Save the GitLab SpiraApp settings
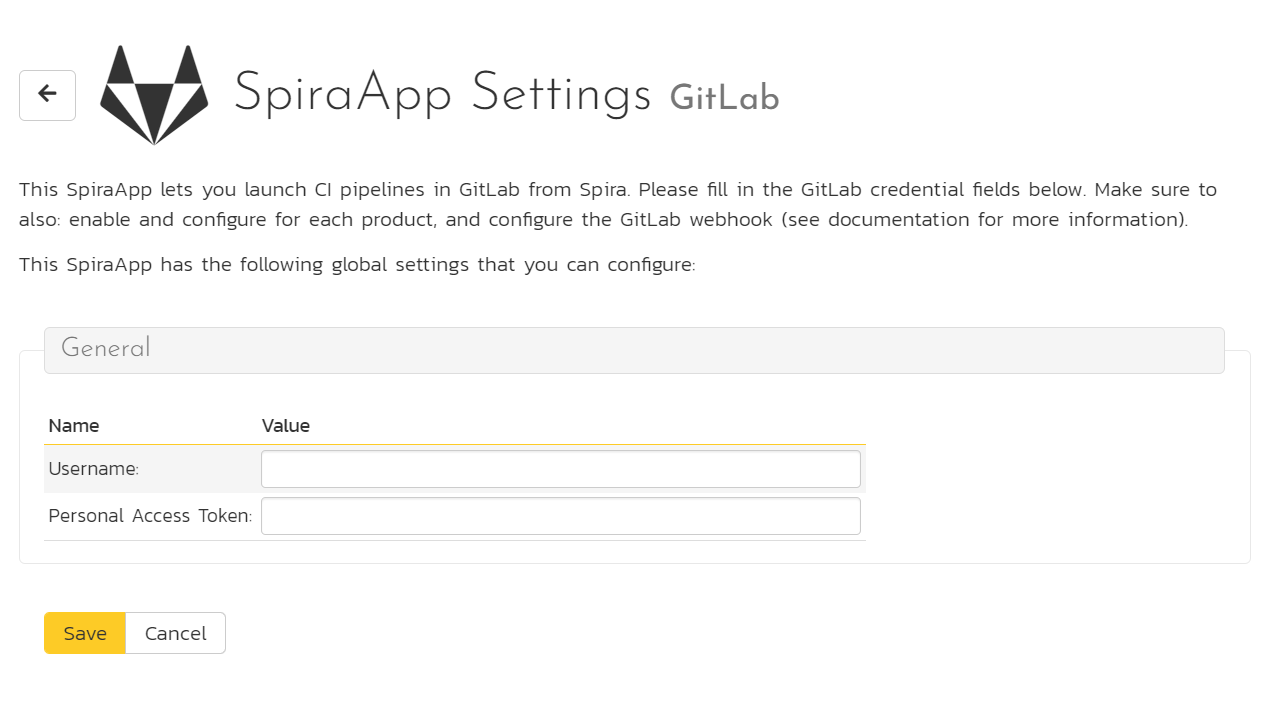The image size is (1267, 720). [85, 633]
